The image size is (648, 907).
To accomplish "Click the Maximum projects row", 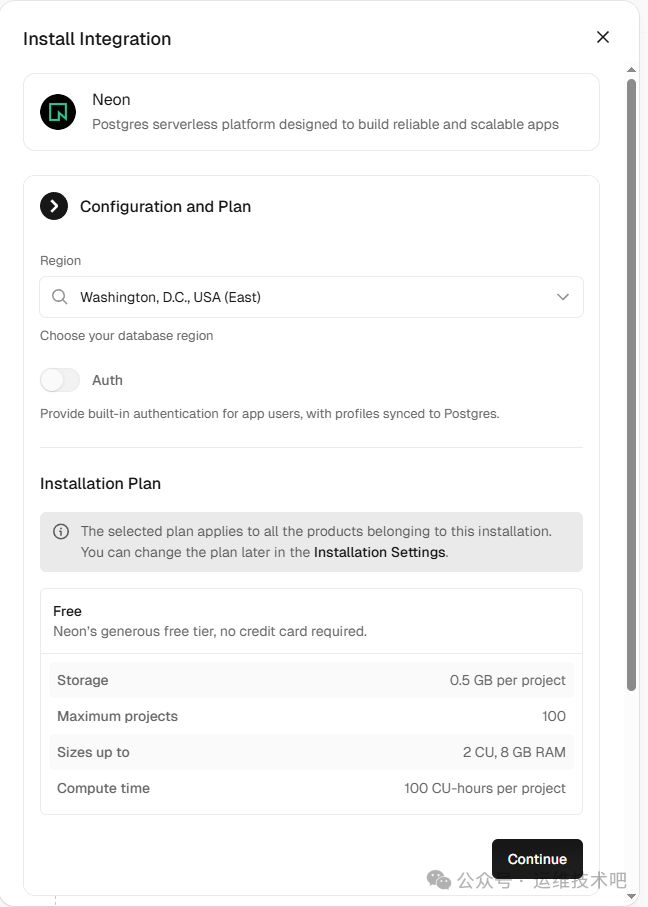I will pos(311,716).
